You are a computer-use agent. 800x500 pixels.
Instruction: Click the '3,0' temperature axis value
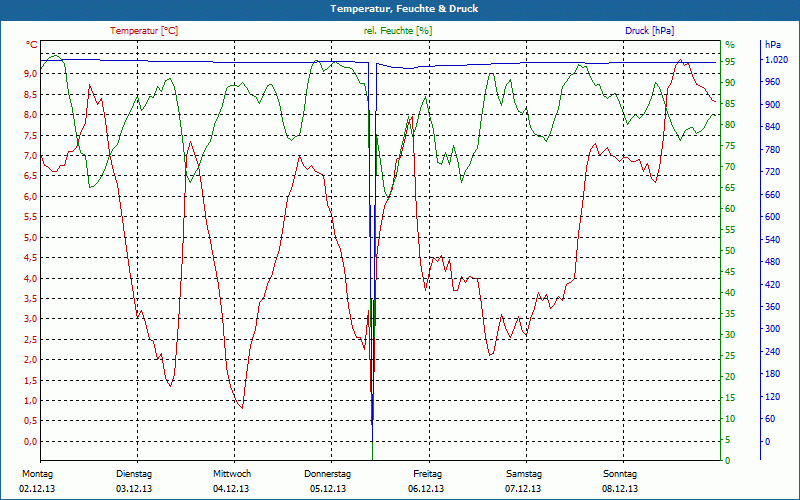(x=31, y=319)
